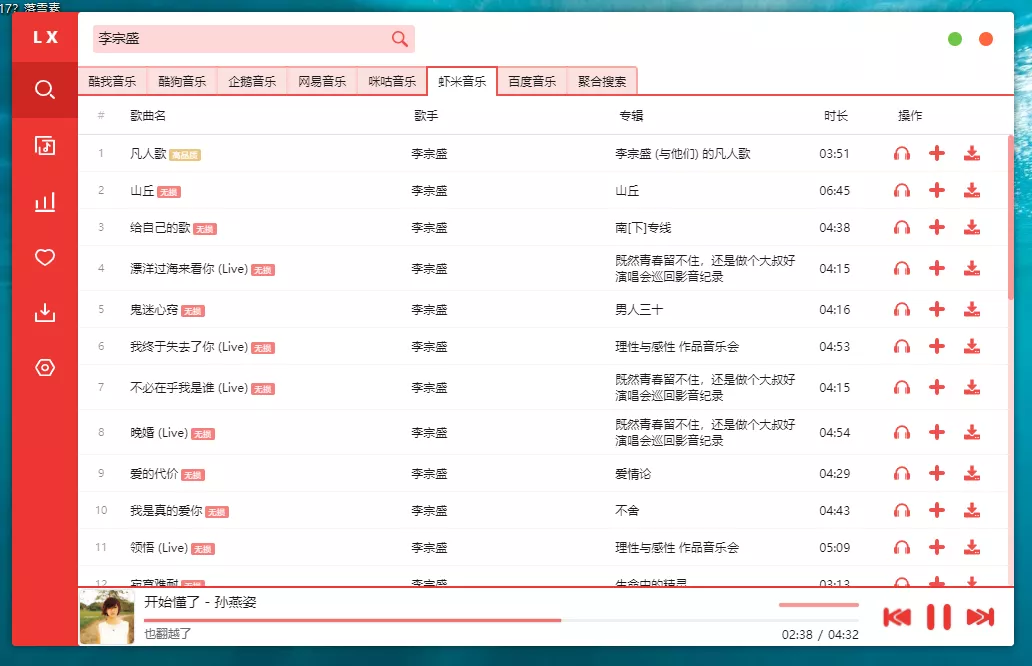The image size is (1032, 666).
Task: Go back to the previous track
Action: coord(898,617)
